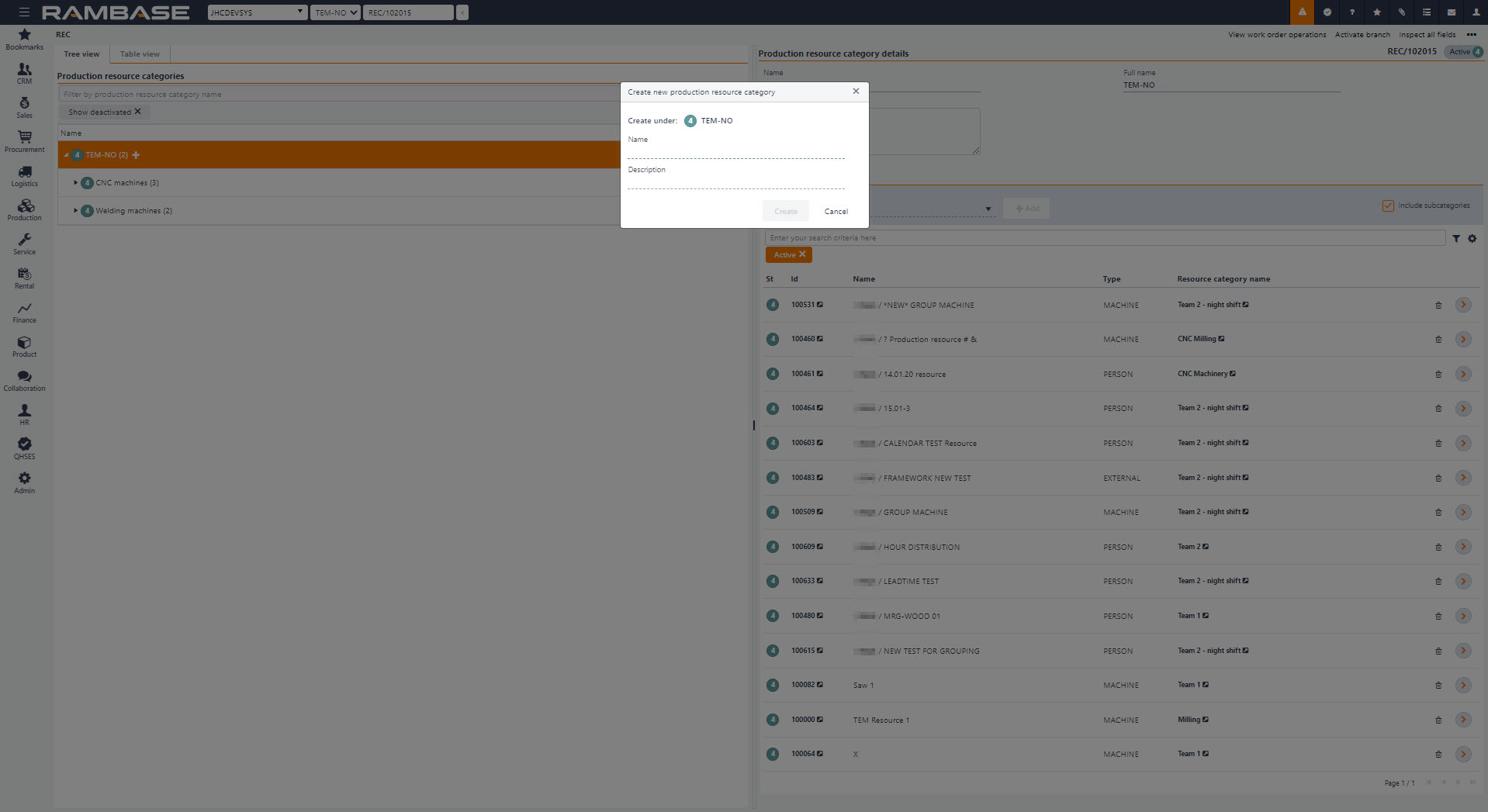Expand the CNC machines tree node
Image resolution: width=1488 pixels, height=812 pixels.
[75, 183]
